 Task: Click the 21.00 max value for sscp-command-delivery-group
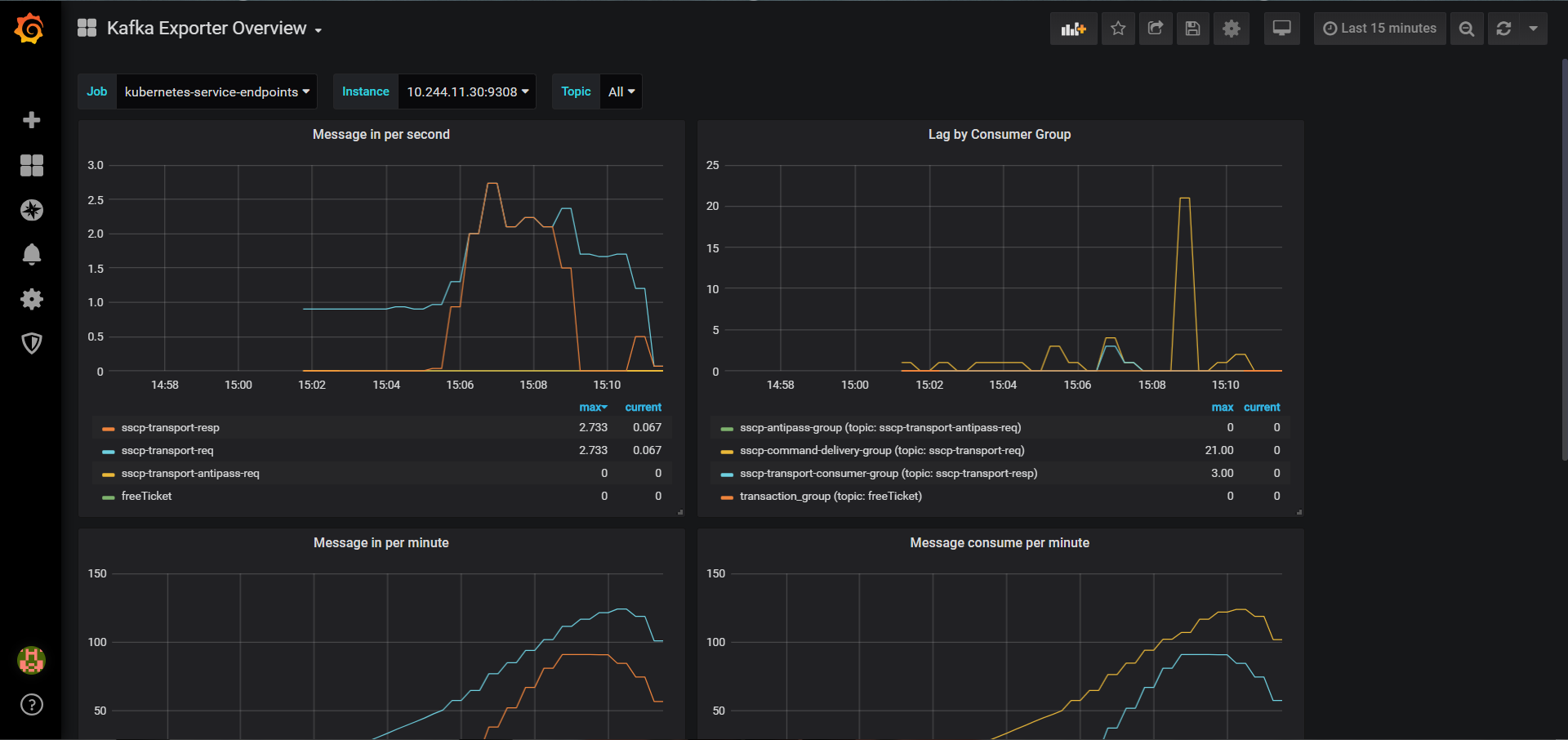click(x=1219, y=451)
